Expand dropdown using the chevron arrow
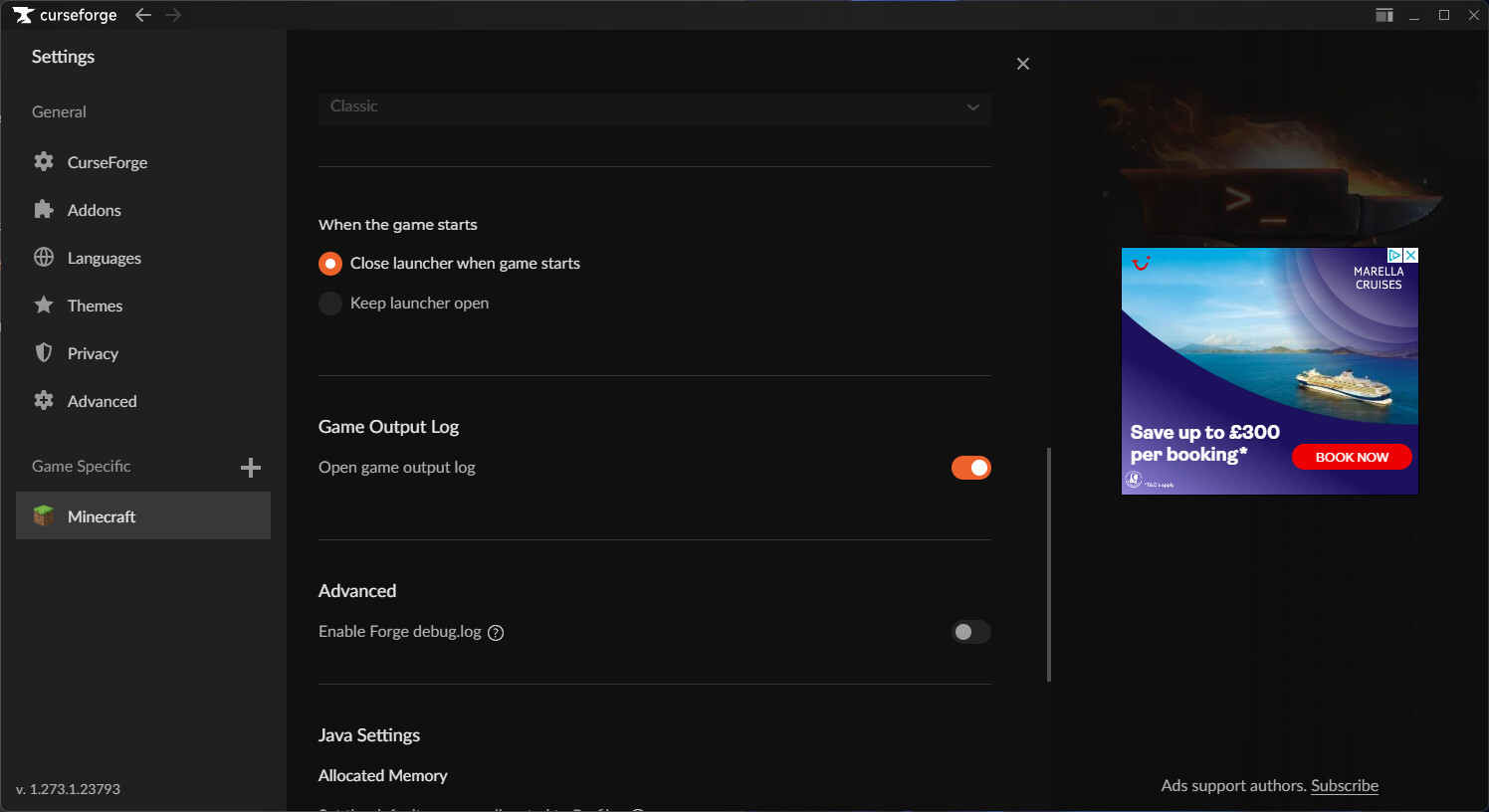Image resolution: width=1489 pixels, height=812 pixels. click(973, 106)
